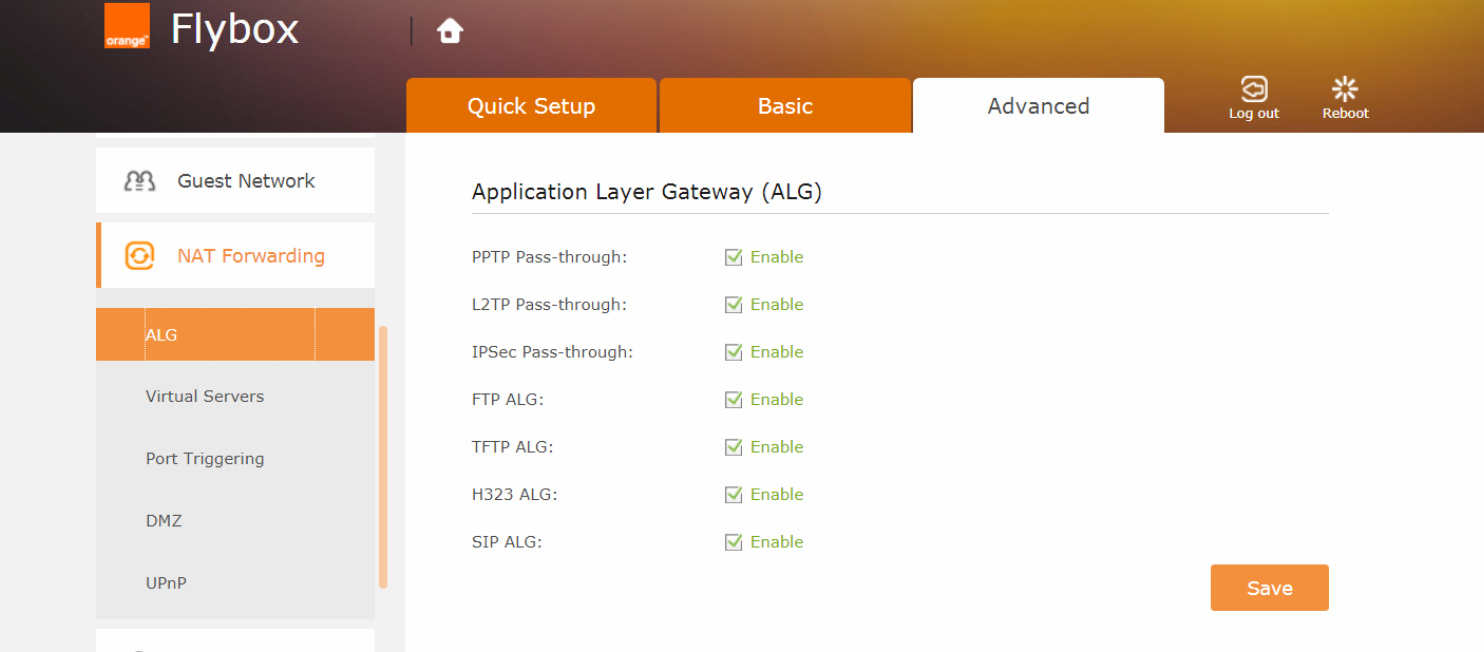Click the Reboot icon
Image resolution: width=1484 pixels, height=652 pixels.
coord(1345,89)
